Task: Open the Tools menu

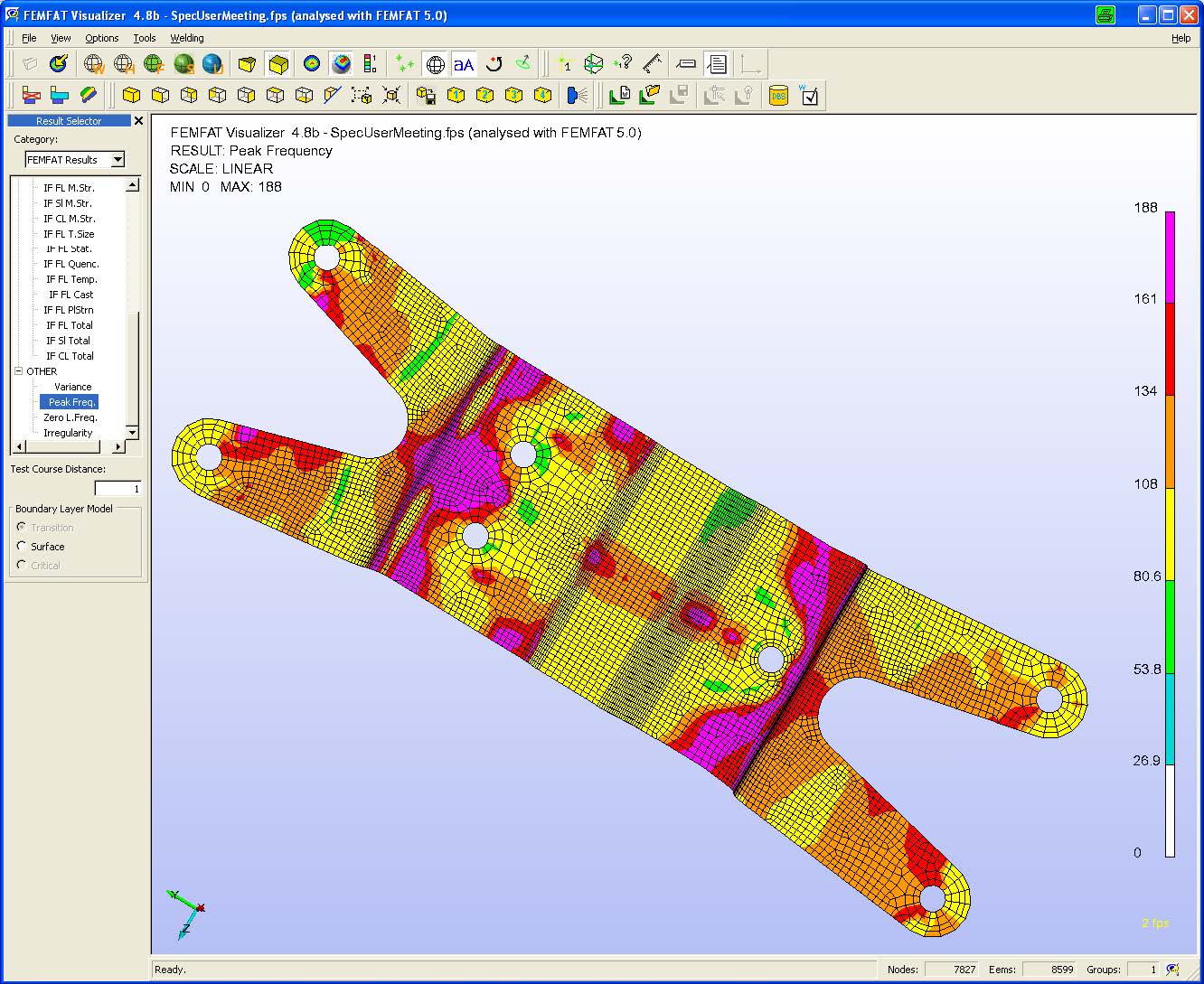Action: click(x=145, y=38)
